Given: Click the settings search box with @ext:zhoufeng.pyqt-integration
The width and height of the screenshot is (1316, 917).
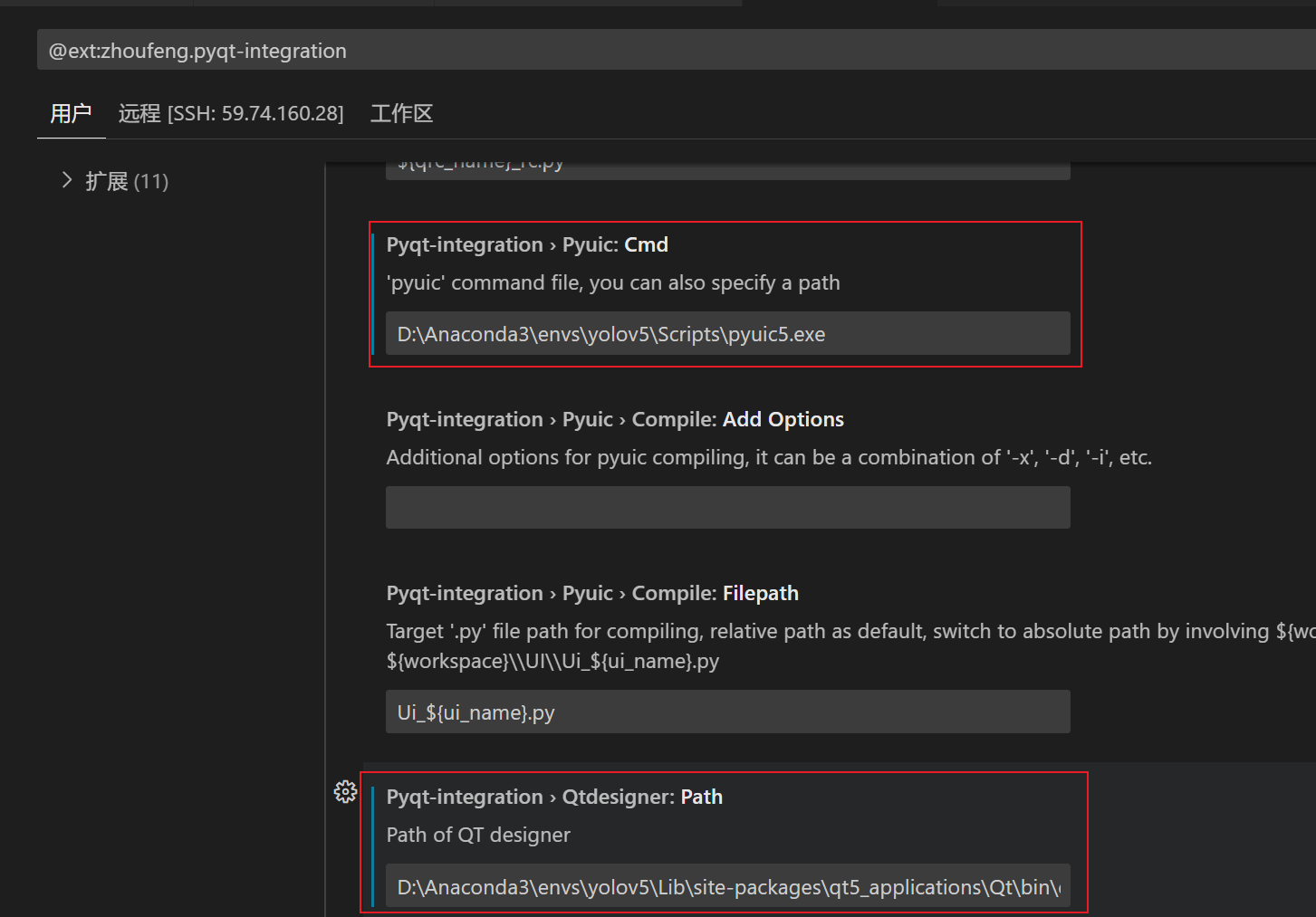Looking at the screenshot, I should click(676, 50).
